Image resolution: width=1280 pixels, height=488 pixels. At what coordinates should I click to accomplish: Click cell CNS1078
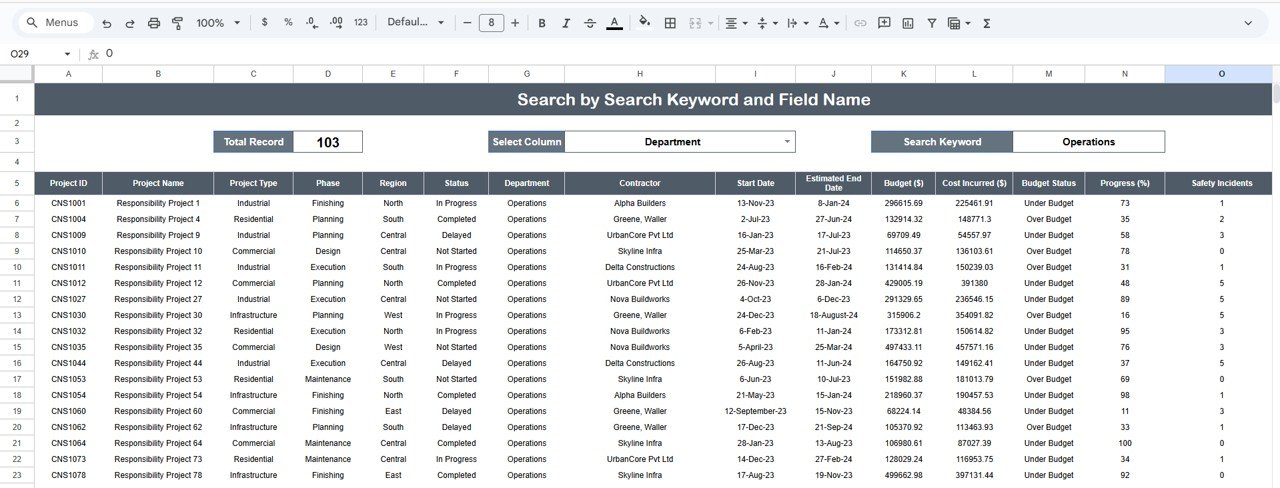click(x=68, y=475)
